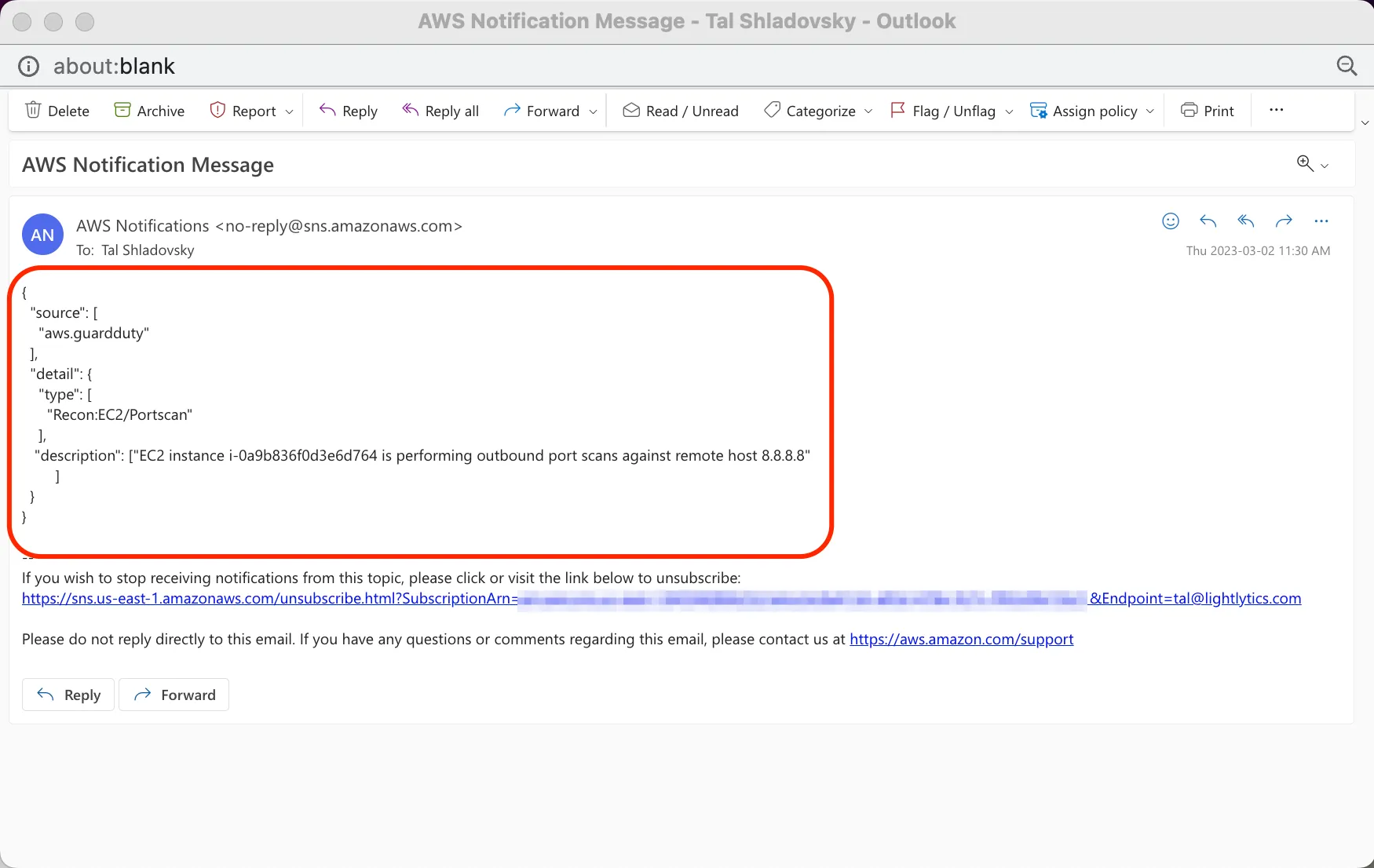Image resolution: width=1374 pixels, height=868 pixels.
Task: Archive this email using toolbar
Action: pos(149,111)
